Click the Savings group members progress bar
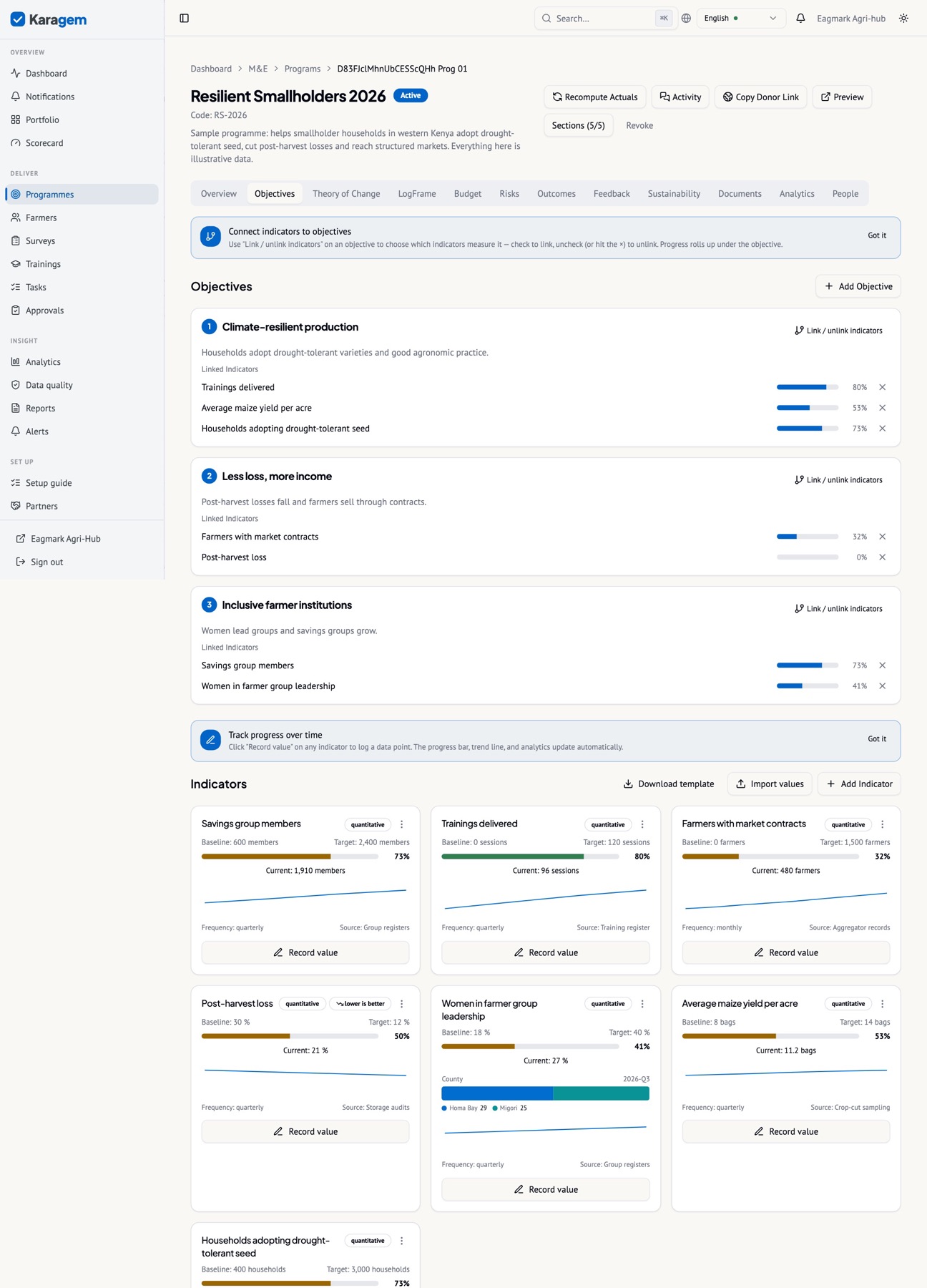The height and width of the screenshot is (1288, 927). point(290,857)
